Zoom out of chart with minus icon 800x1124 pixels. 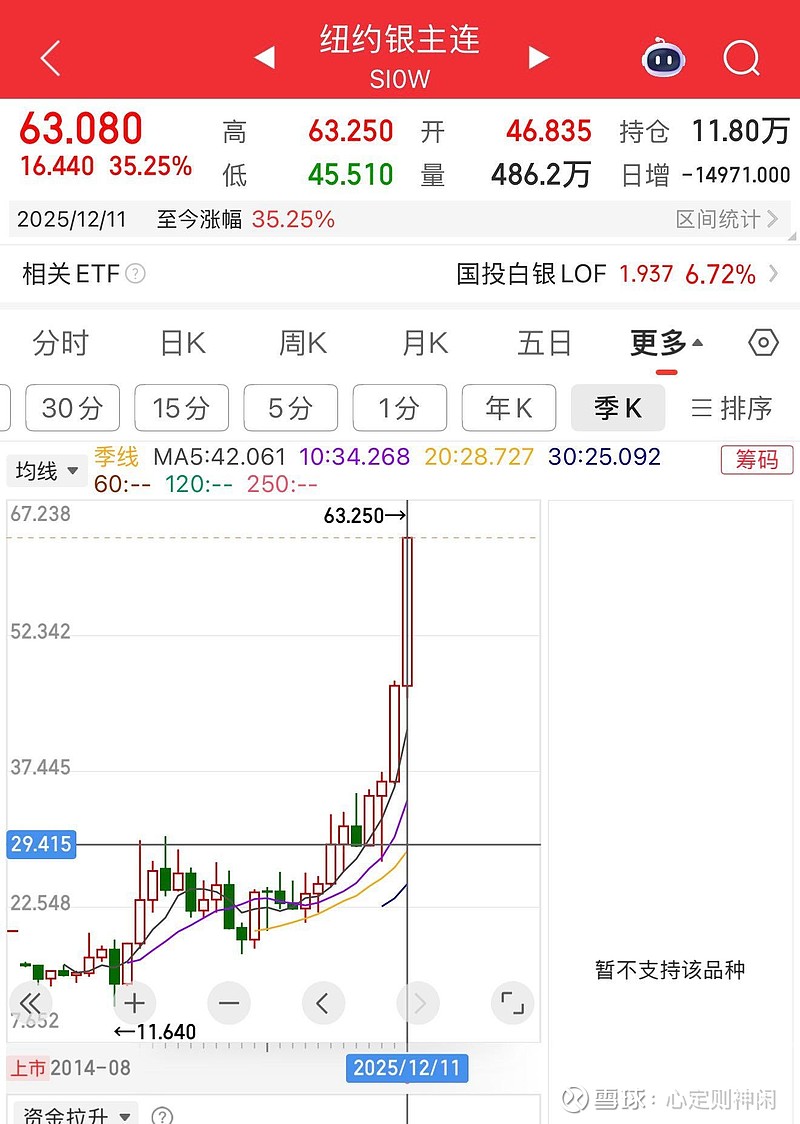click(x=229, y=1003)
